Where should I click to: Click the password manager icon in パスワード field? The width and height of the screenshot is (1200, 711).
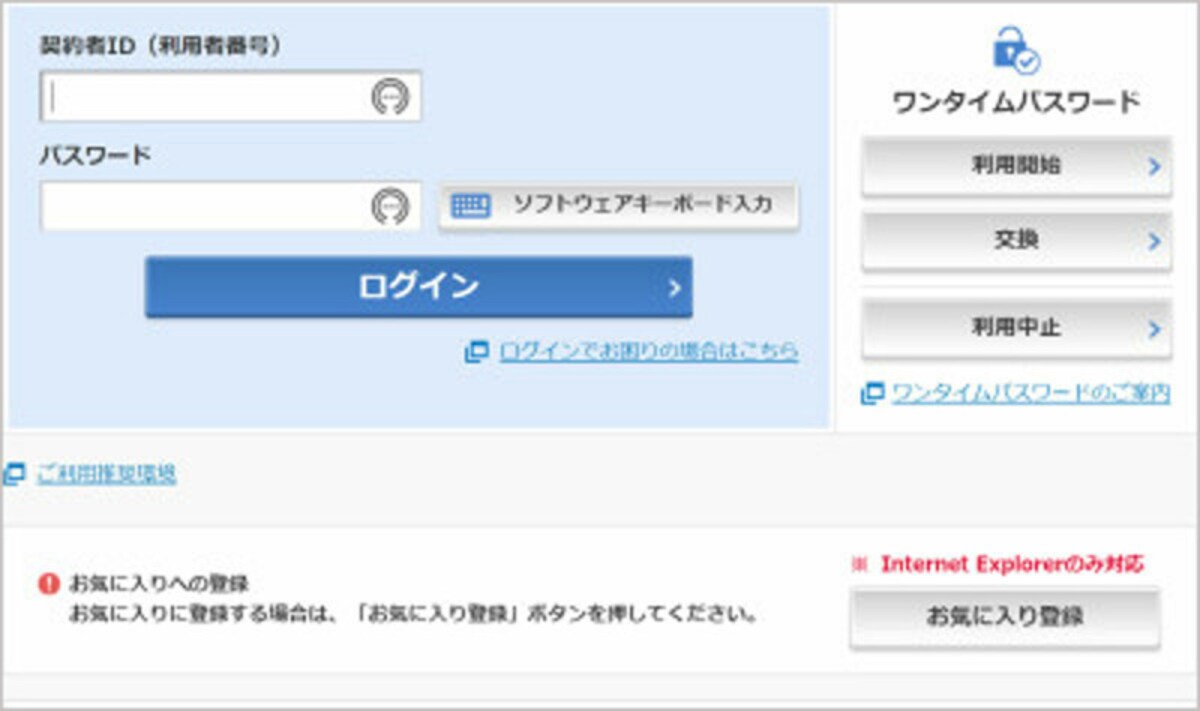coord(391,206)
